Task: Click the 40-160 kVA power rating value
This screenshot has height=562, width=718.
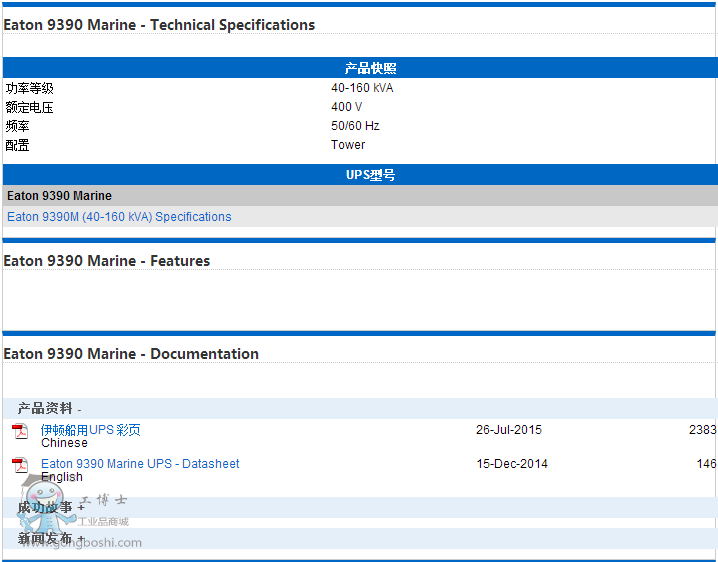Action: (362, 88)
